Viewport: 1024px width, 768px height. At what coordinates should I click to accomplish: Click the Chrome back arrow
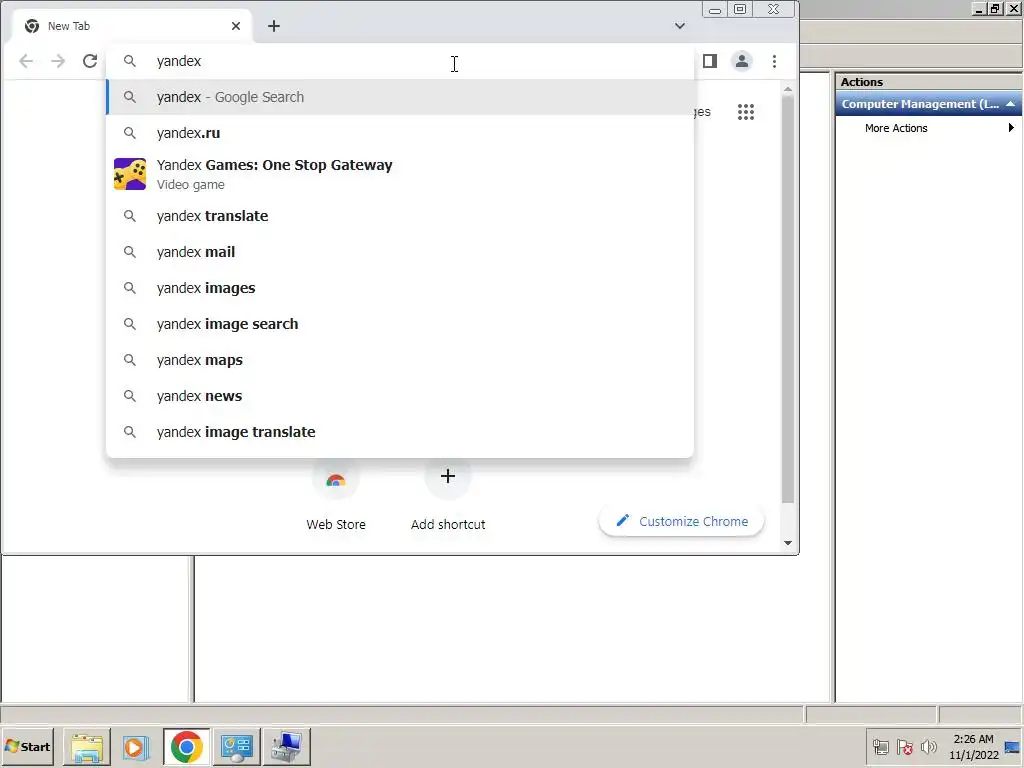click(26, 61)
